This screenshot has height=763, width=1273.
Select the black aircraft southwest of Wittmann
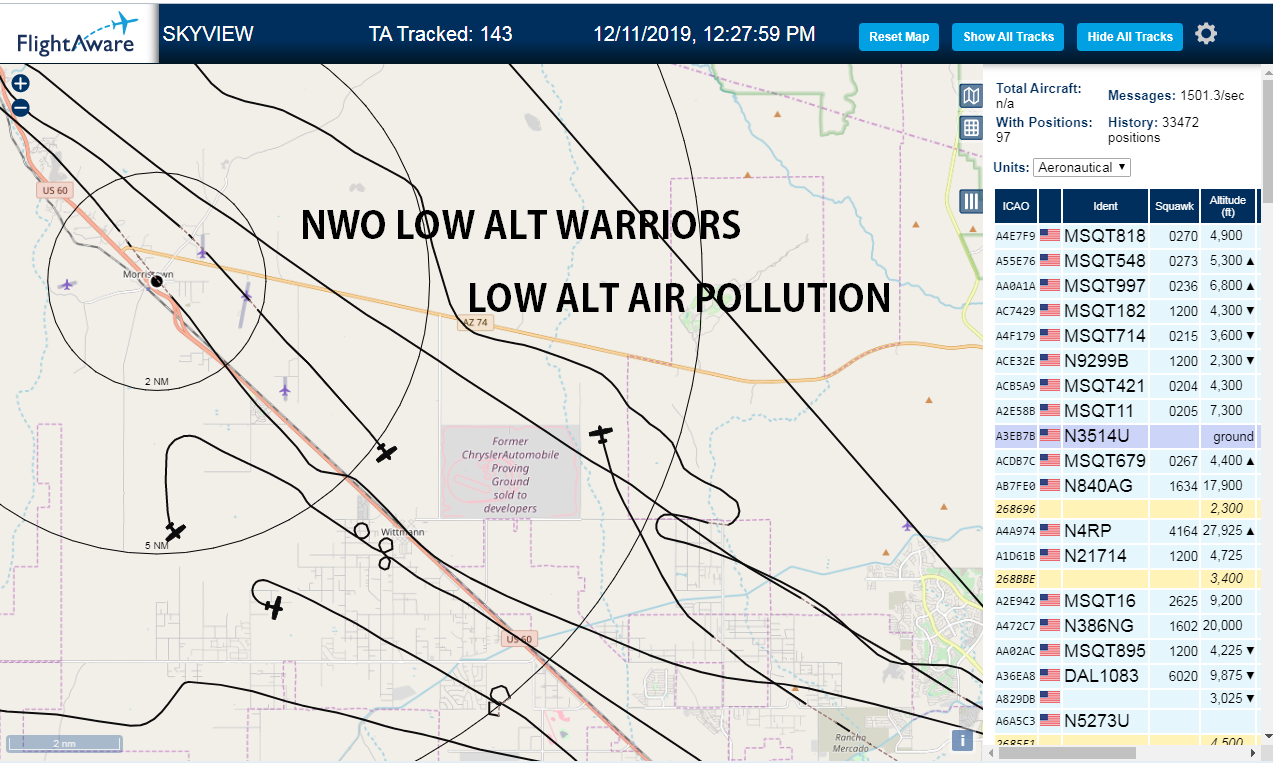[274, 607]
